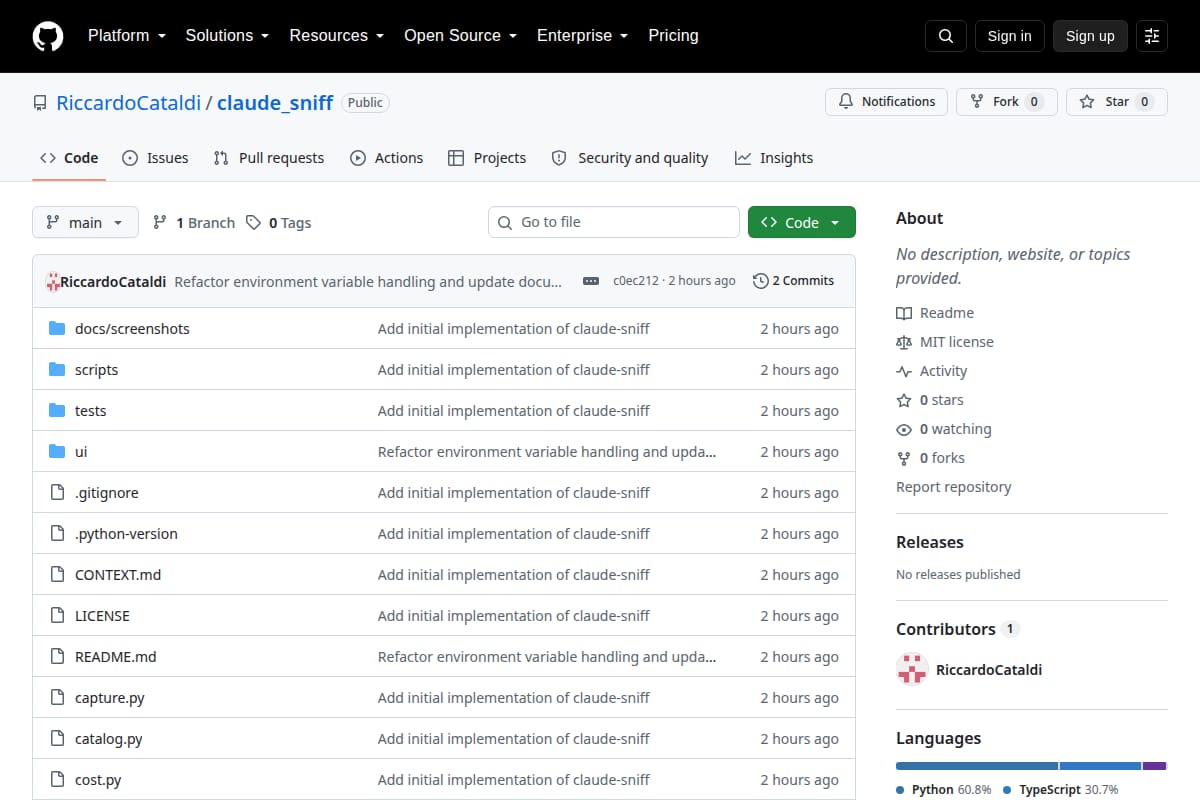
Task: Go to the Pricing page
Action: pos(673,36)
